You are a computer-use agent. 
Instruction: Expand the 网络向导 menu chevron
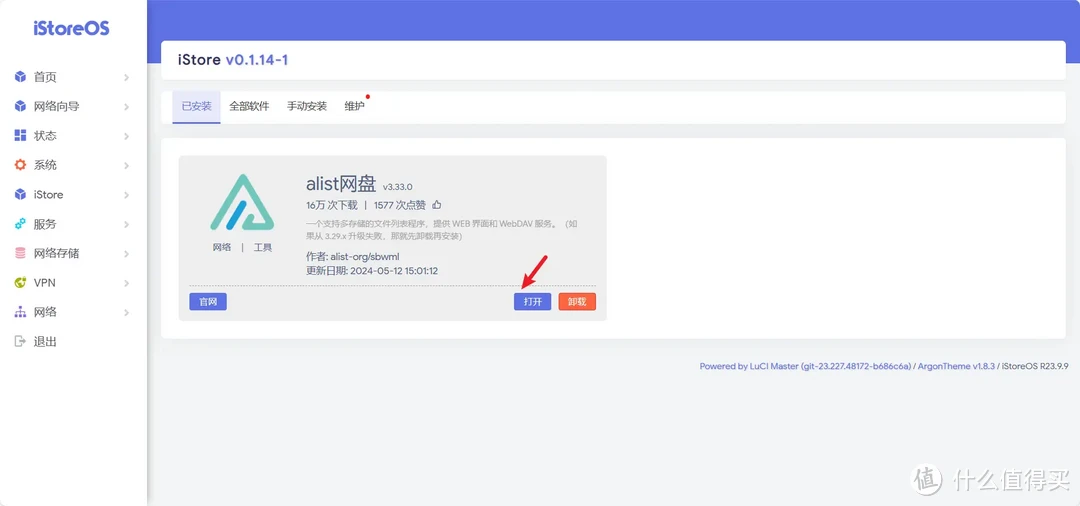point(127,107)
